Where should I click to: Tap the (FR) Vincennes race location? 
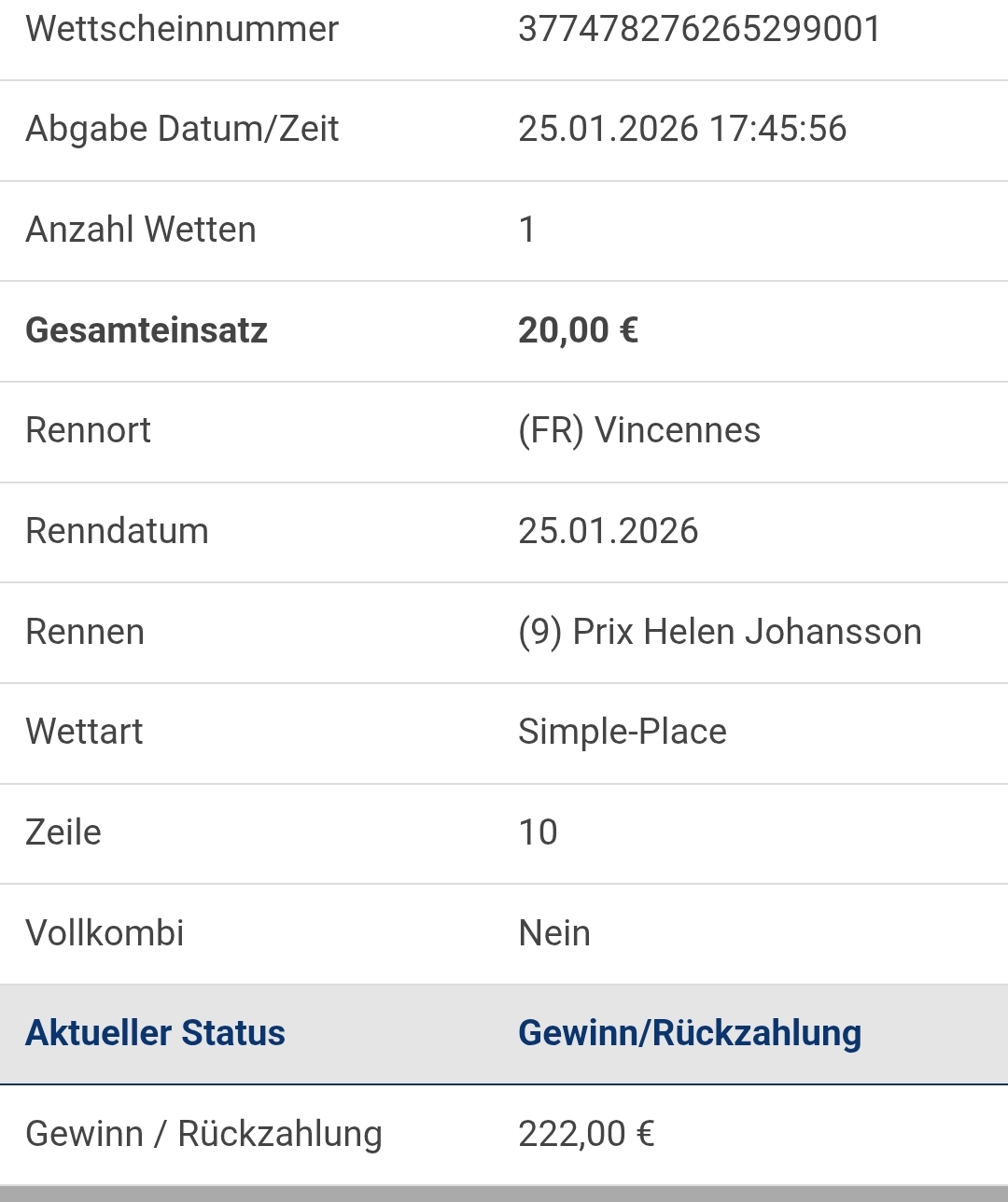(x=639, y=430)
